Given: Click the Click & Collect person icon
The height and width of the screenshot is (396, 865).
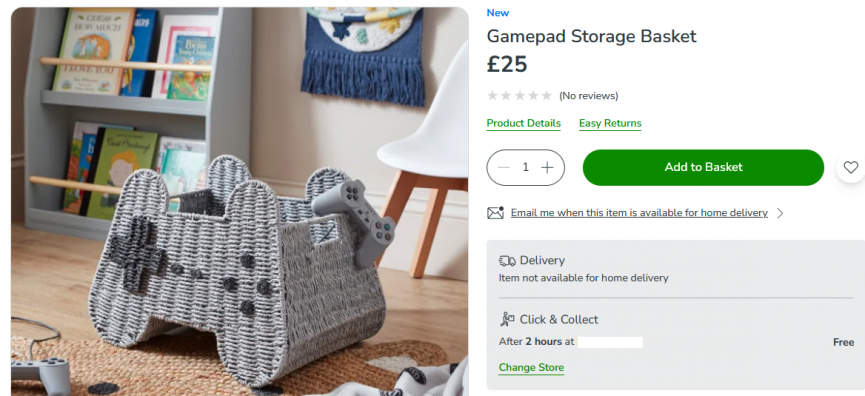Looking at the screenshot, I should click(507, 319).
